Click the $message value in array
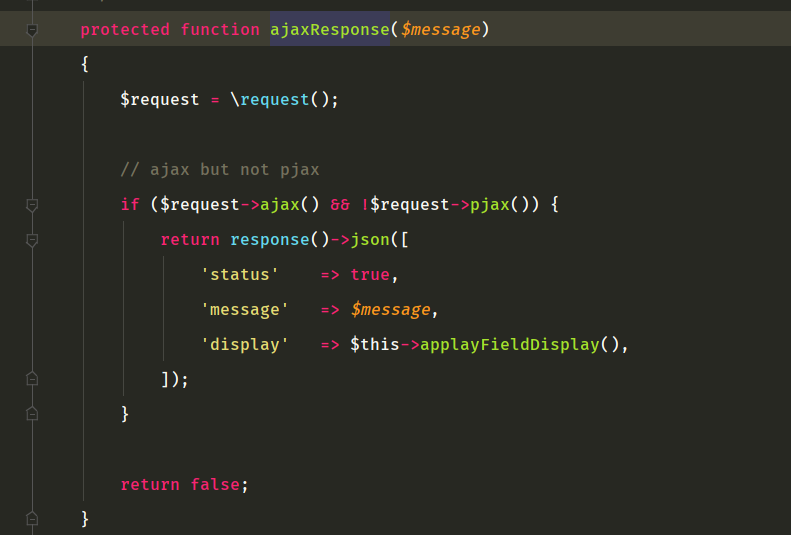Screen dimensions: 791x535 (x=390, y=309)
